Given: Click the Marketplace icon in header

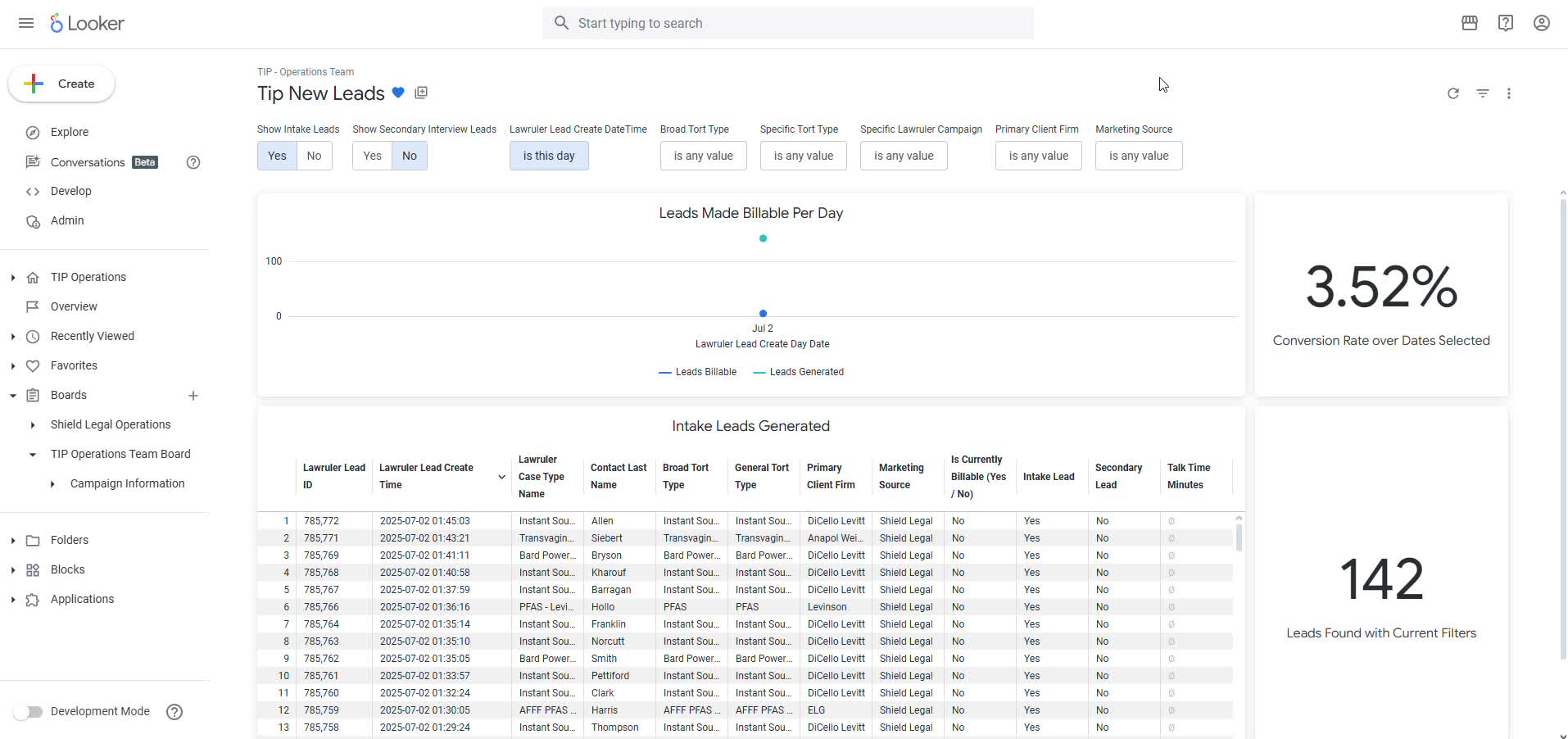Looking at the screenshot, I should (1469, 23).
